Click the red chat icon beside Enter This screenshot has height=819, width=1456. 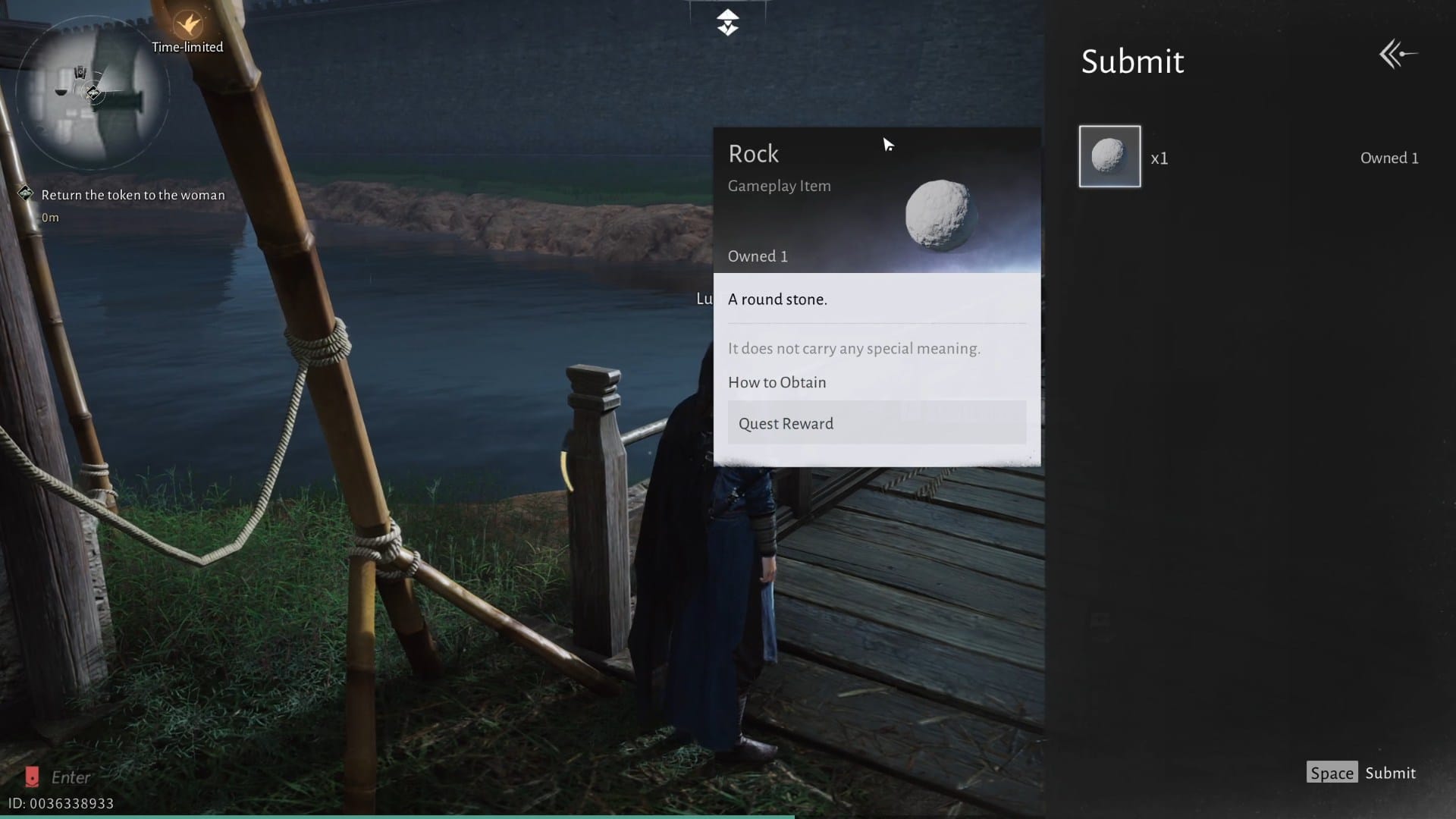(x=32, y=777)
